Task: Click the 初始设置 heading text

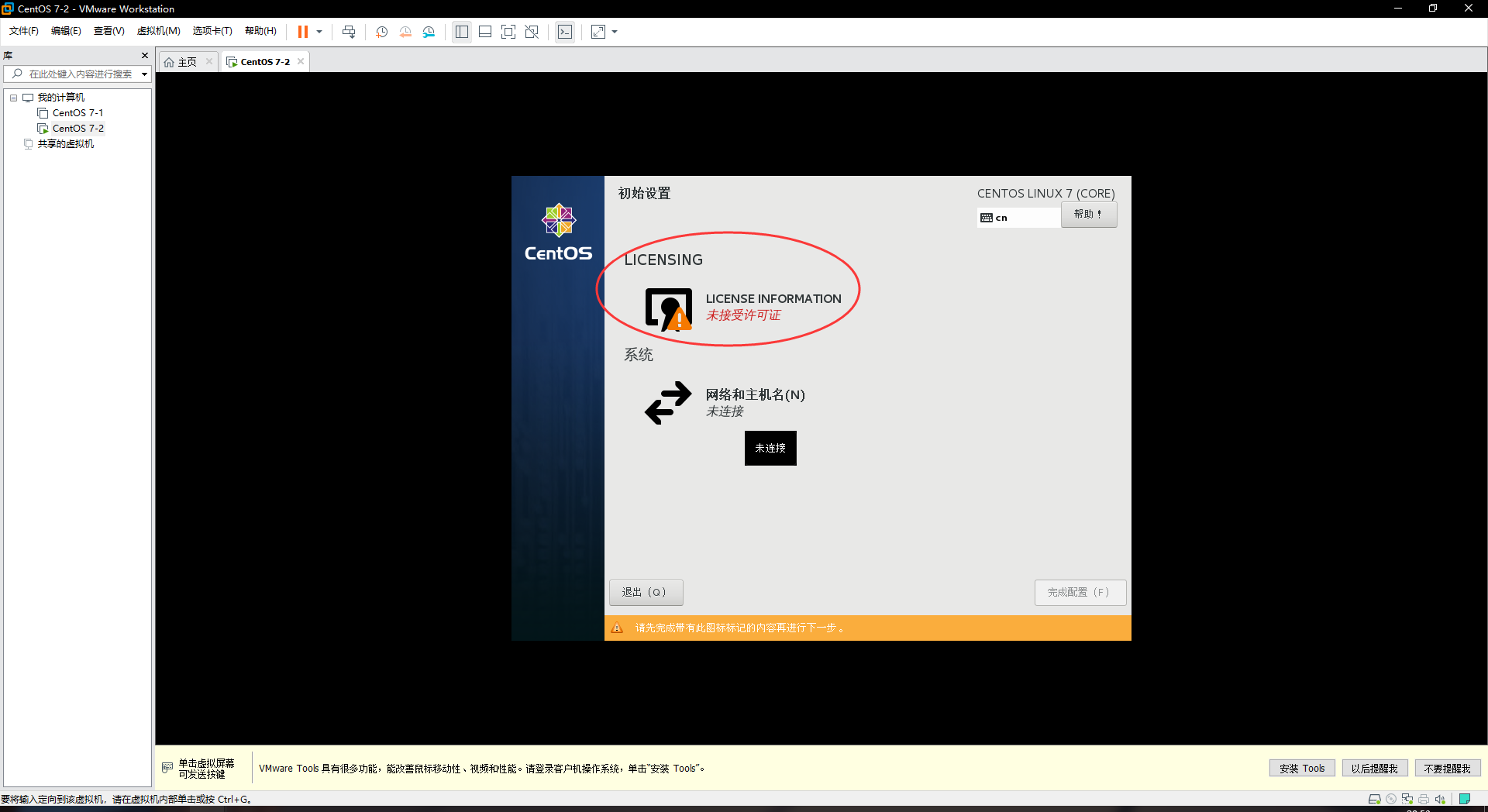Action: [x=644, y=194]
